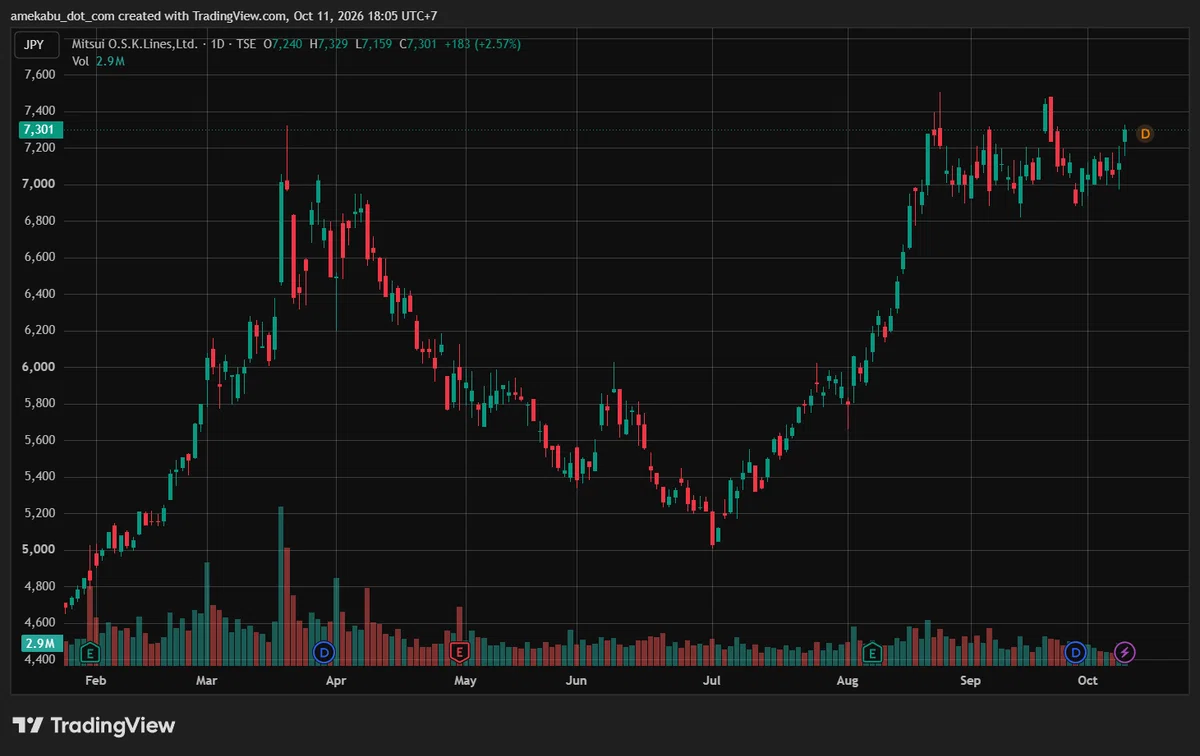The image size is (1200, 756).
Task: Click the Mar label on the time axis
Action: pos(206,681)
